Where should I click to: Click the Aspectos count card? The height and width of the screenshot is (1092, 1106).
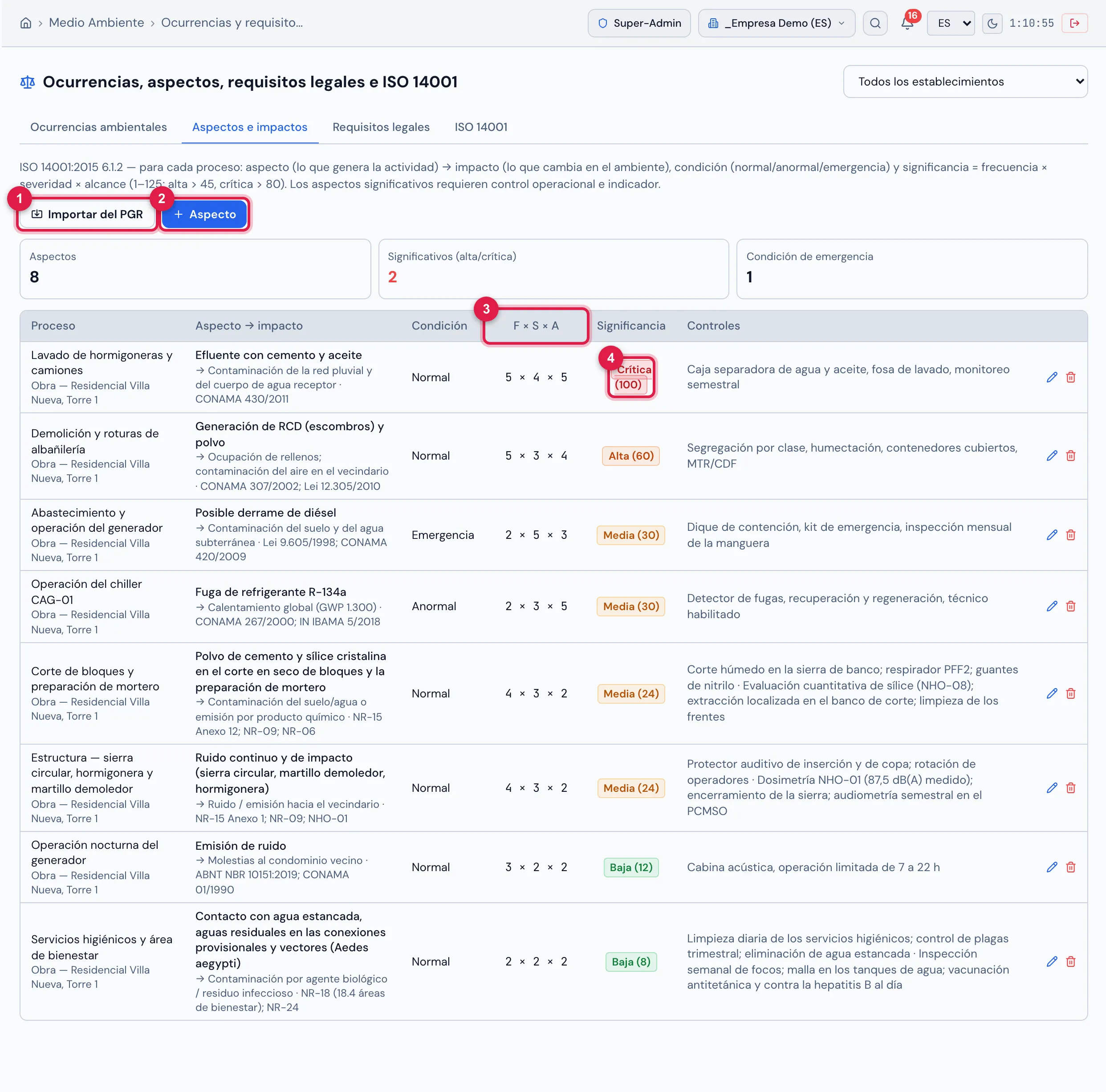pos(195,269)
